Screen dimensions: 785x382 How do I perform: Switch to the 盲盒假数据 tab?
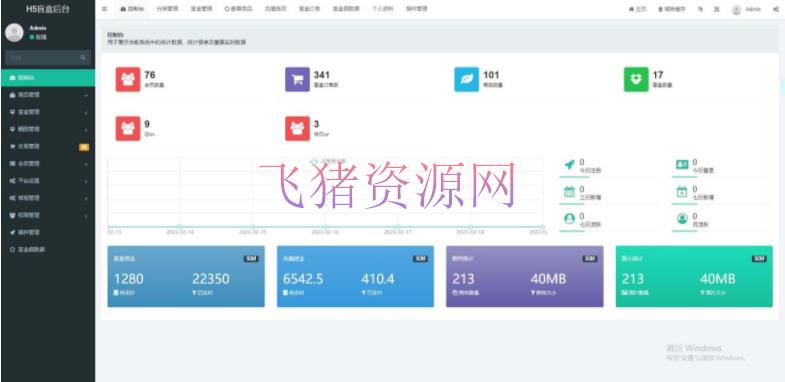[346, 9]
